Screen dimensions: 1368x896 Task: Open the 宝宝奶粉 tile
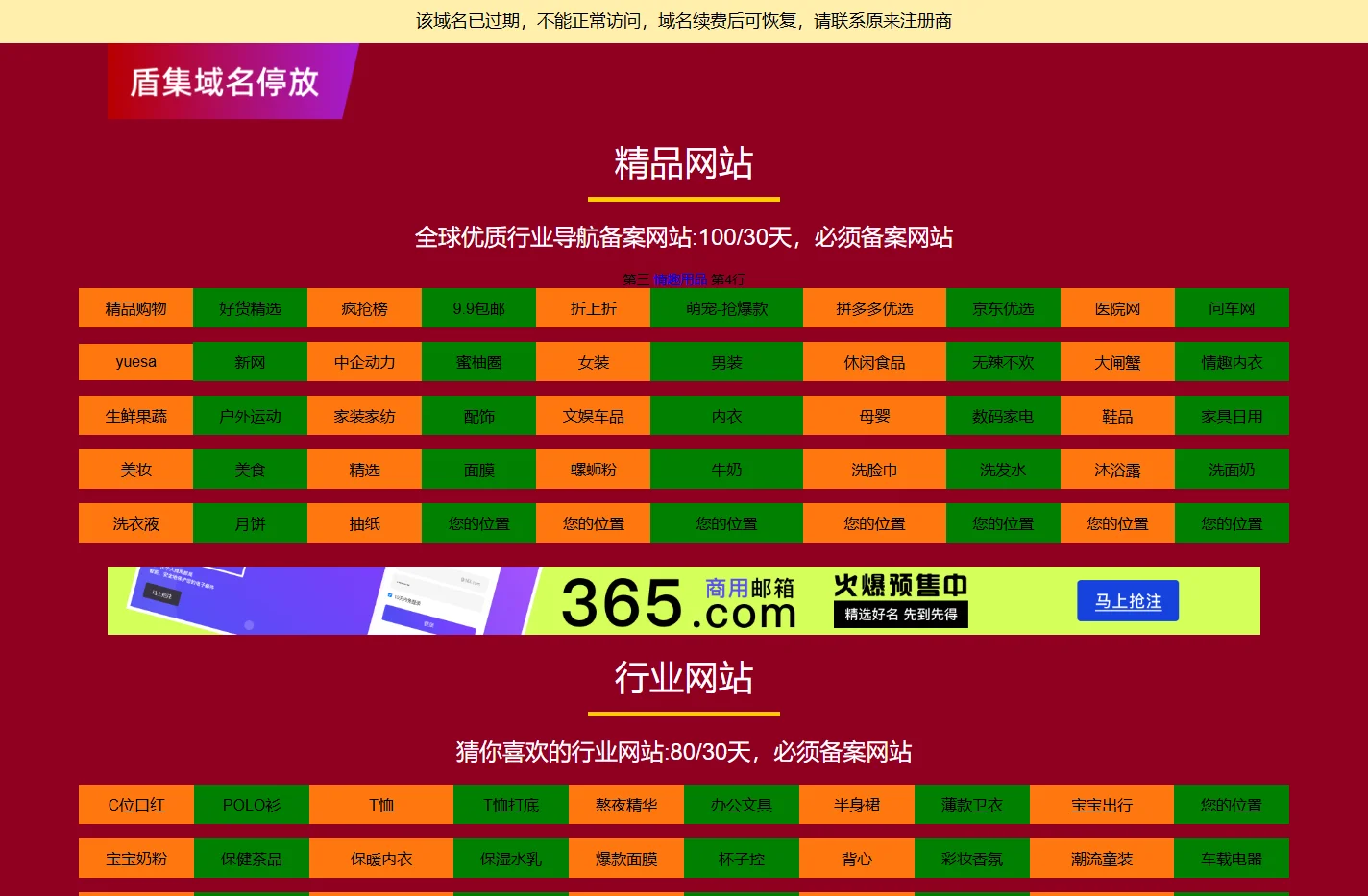tap(136, 859)
